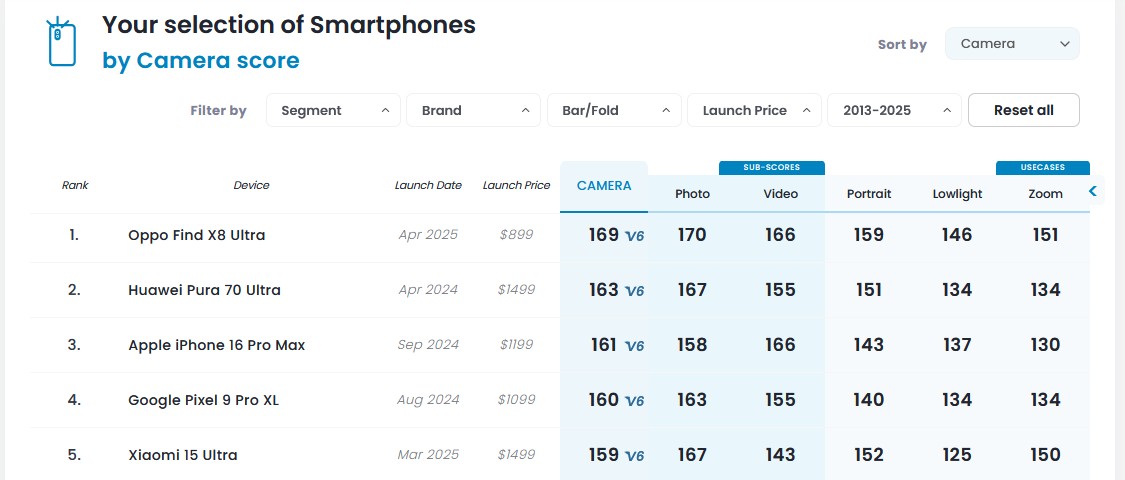Expand the Brand filter dropdown
The width and height of the screenshot is (1125, 480).
tap(474, 110)
